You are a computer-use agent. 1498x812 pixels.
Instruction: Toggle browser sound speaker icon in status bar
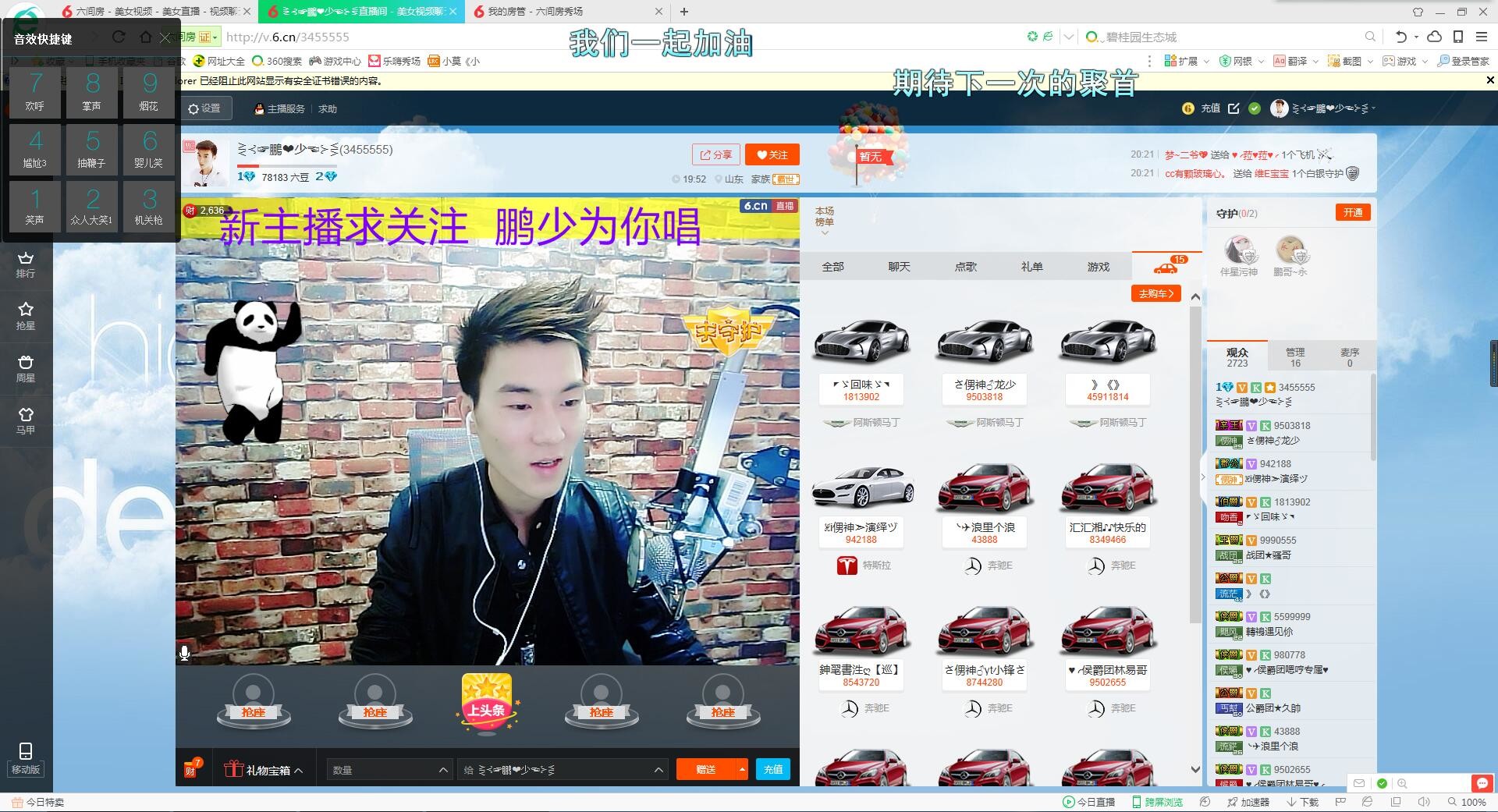(x=1424, y=802)
